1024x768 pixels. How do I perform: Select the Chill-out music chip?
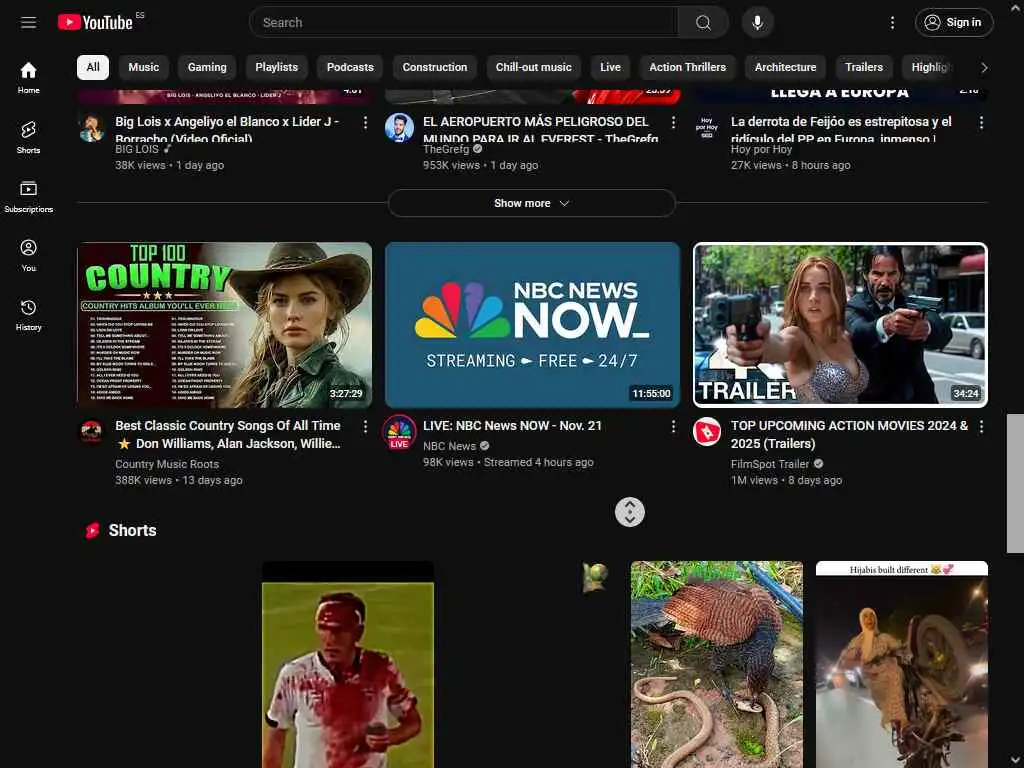pos(534,67)
